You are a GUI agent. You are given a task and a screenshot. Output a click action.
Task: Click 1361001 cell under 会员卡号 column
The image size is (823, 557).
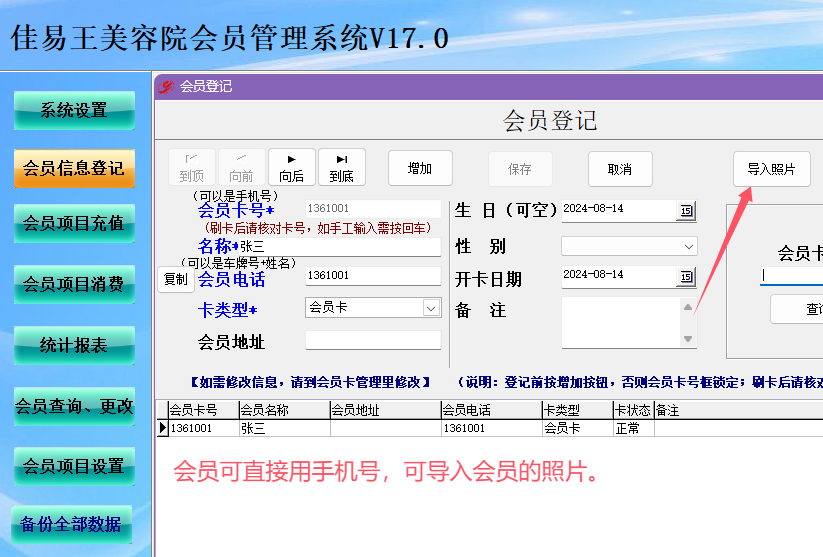(203, 428)
